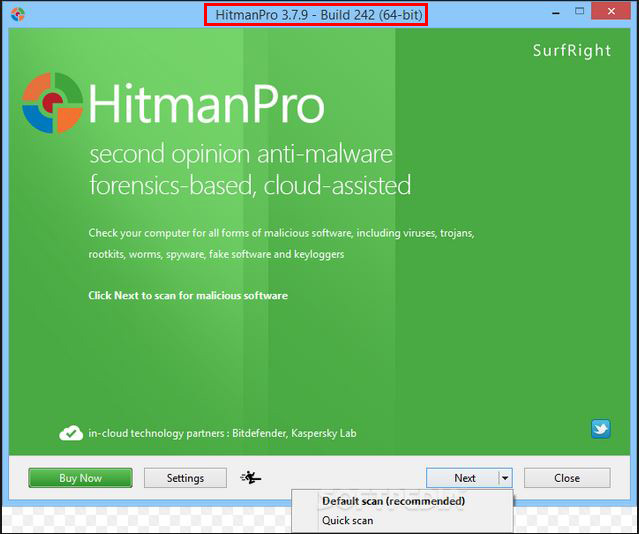Click the kickstart running man icon

coord(251,477)
